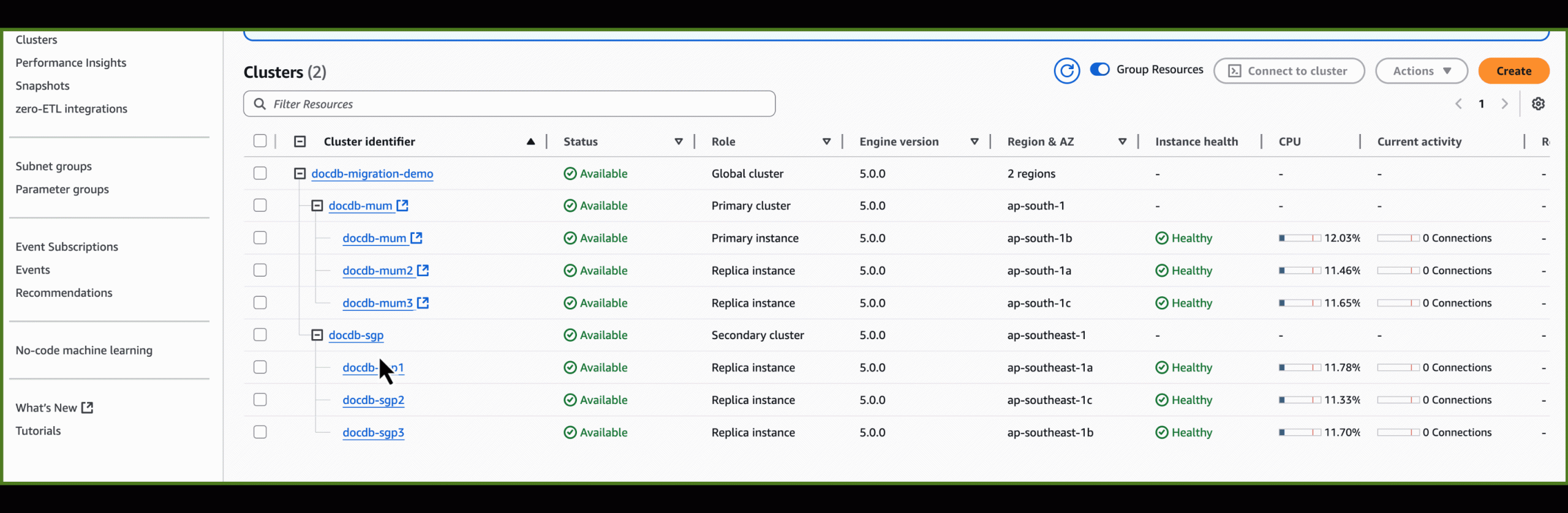Collapse the docdb-sgp secondary cluster
The width and height of the screenshot is (1568, 513).
click(x=317, y=335)
